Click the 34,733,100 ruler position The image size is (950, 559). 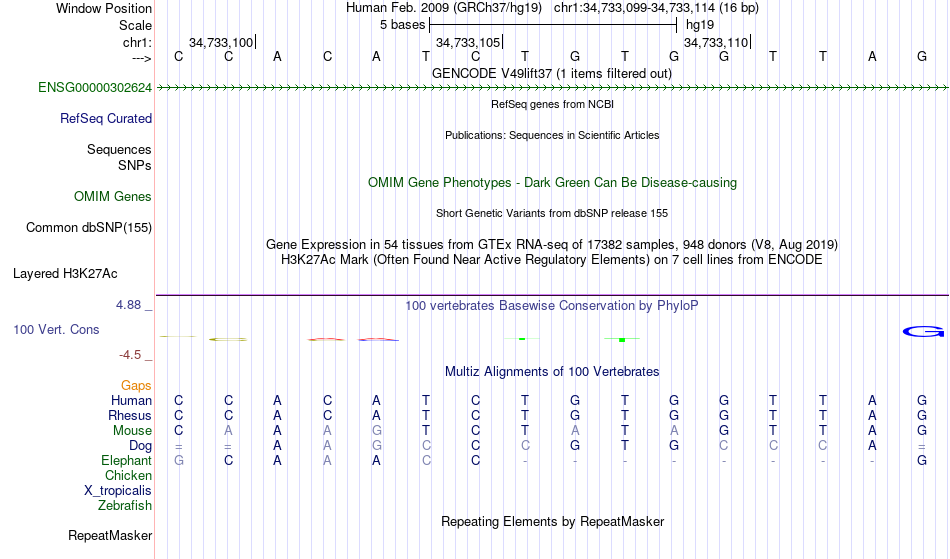(x=221, y=42)
